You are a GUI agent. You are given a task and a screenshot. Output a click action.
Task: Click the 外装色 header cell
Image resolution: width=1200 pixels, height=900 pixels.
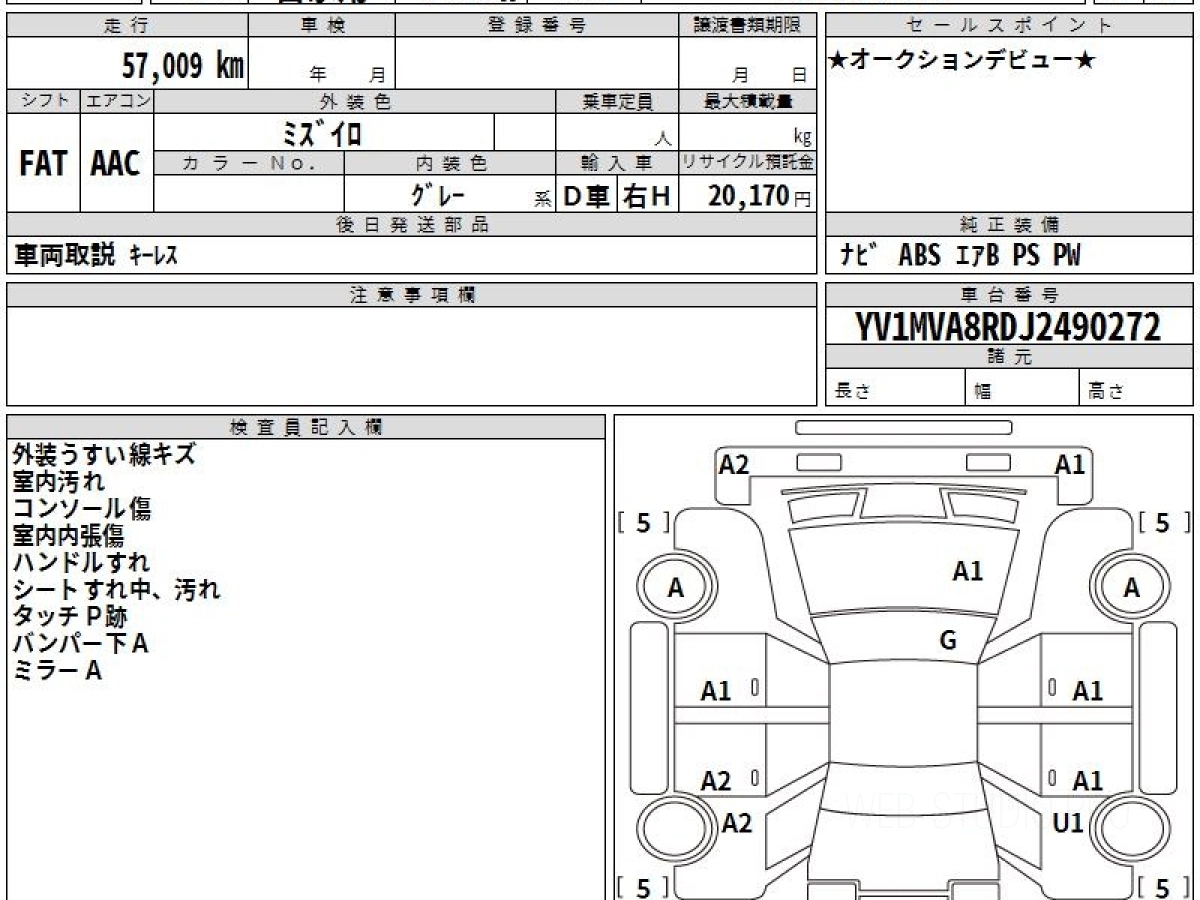pos(355,101)
